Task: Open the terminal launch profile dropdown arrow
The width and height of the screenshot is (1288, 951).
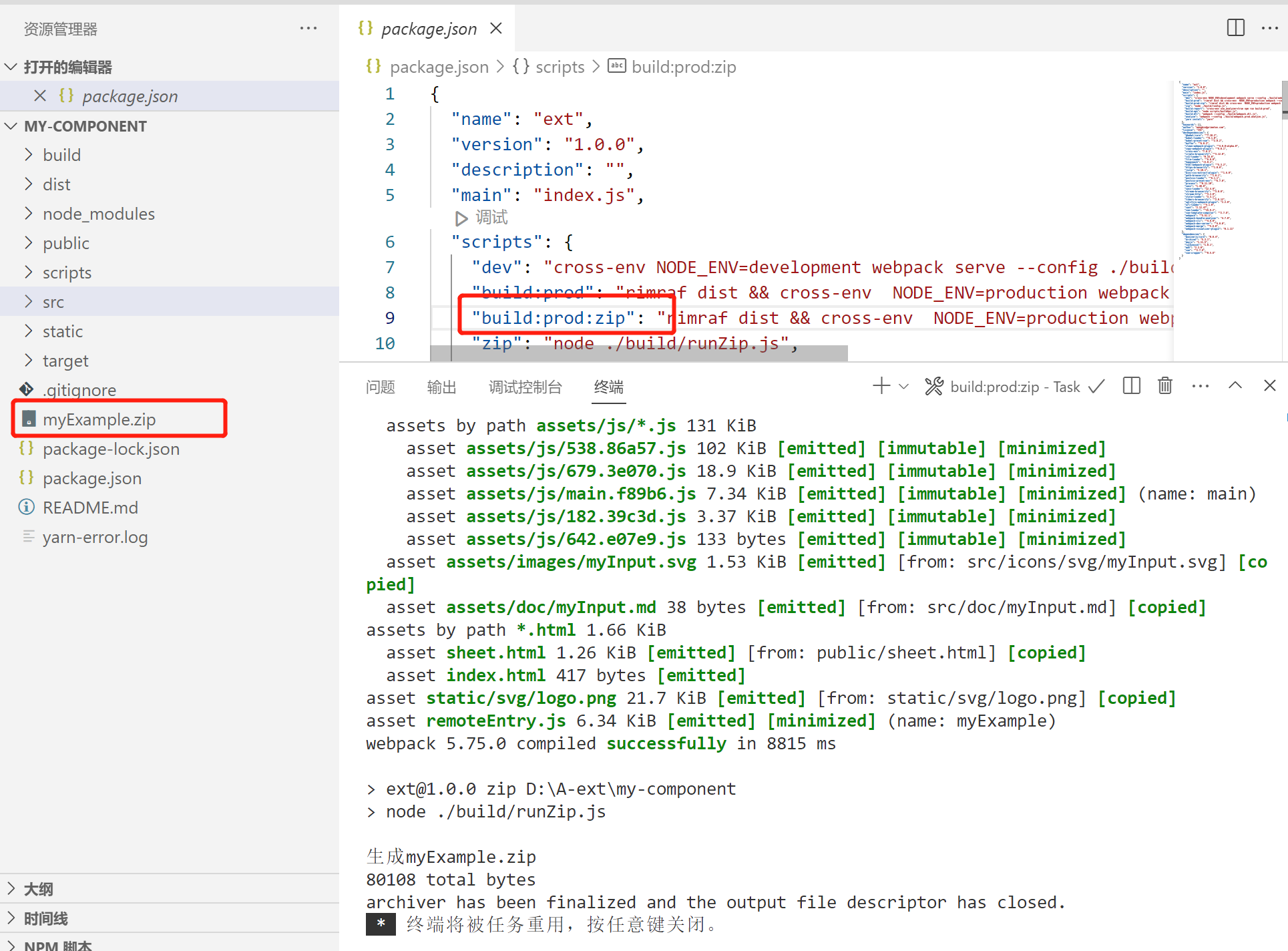Action: [x=904, y=387]
